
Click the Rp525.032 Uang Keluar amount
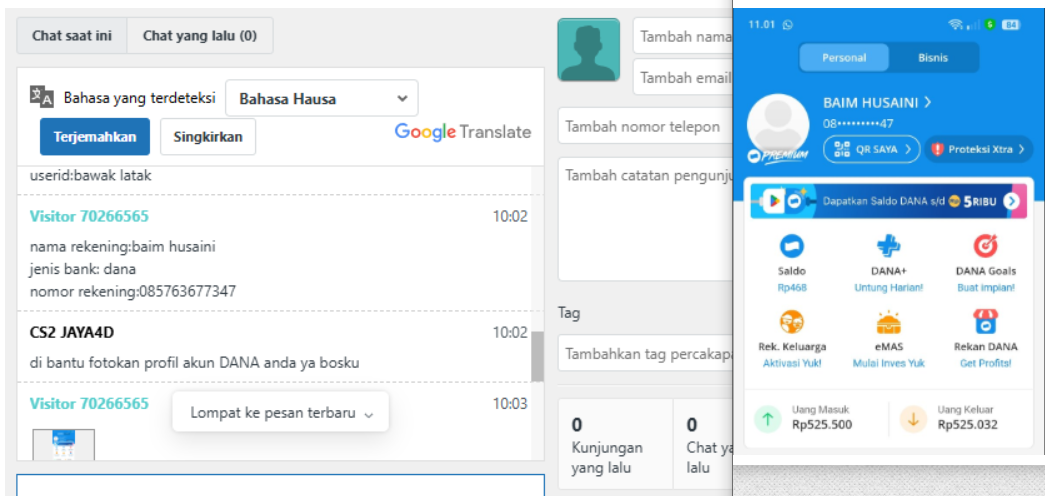tap(968, 424)
